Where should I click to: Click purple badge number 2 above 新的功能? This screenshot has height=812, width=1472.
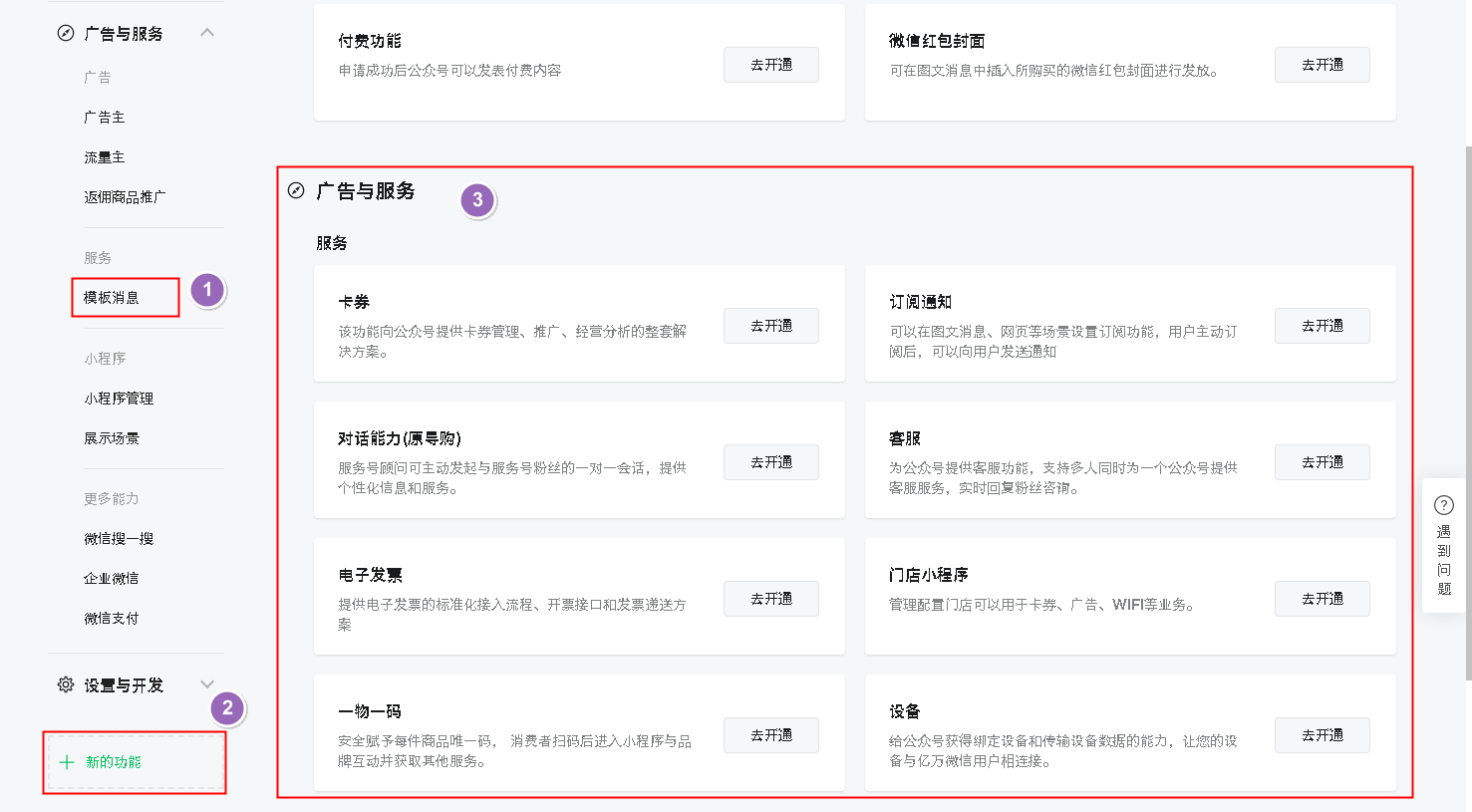click(227, 708)
